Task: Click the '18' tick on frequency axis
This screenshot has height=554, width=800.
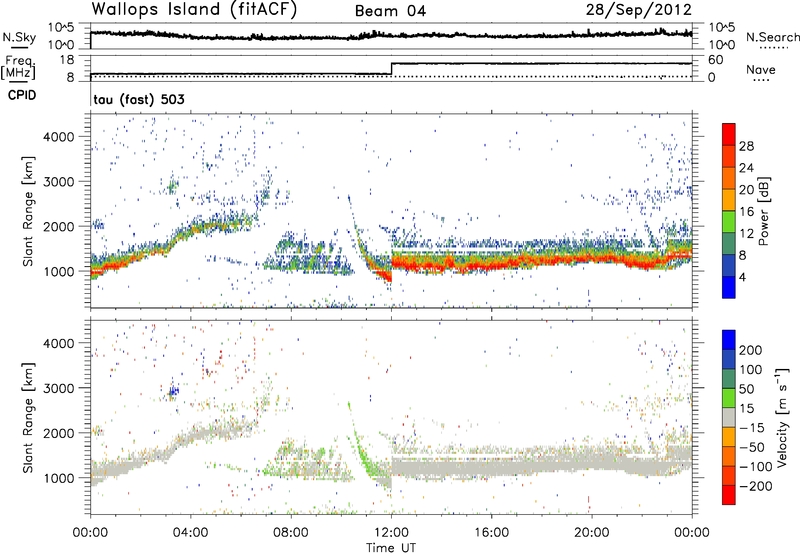Action: pos(67,60)
